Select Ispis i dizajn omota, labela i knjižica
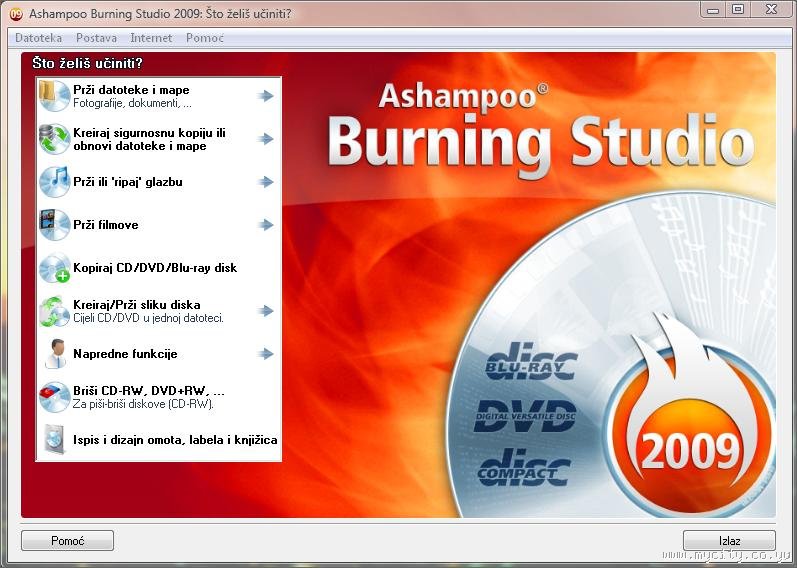 pyautogui.click(x=159, y=440)
